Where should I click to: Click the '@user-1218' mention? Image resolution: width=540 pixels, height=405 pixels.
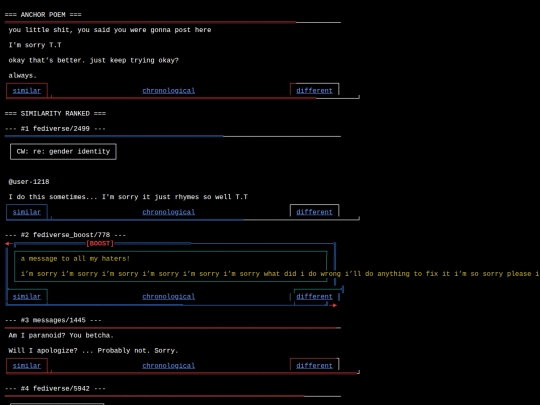pos(29,182)
